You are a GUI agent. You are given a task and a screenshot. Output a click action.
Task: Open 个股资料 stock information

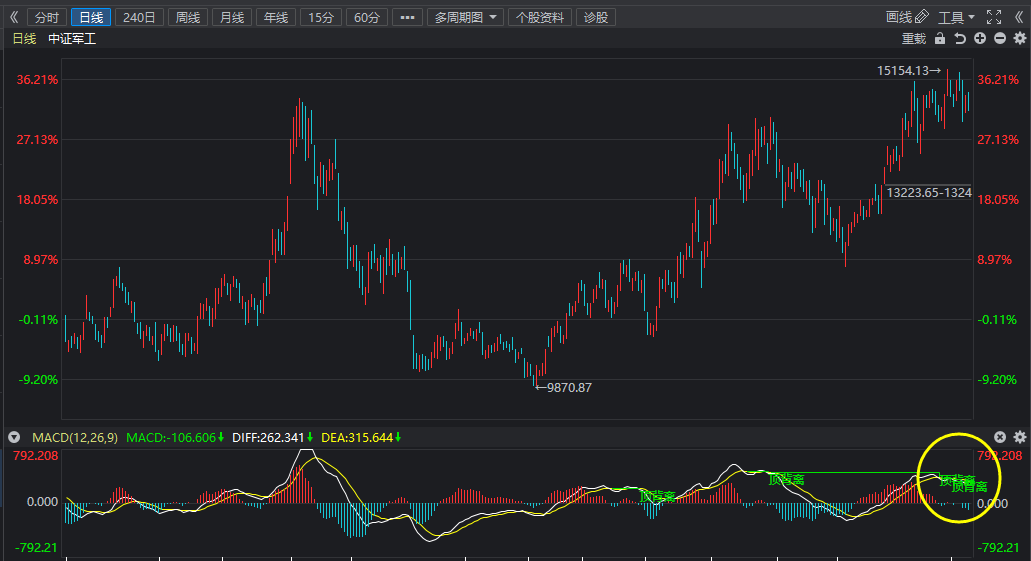(x=540, y=17)
